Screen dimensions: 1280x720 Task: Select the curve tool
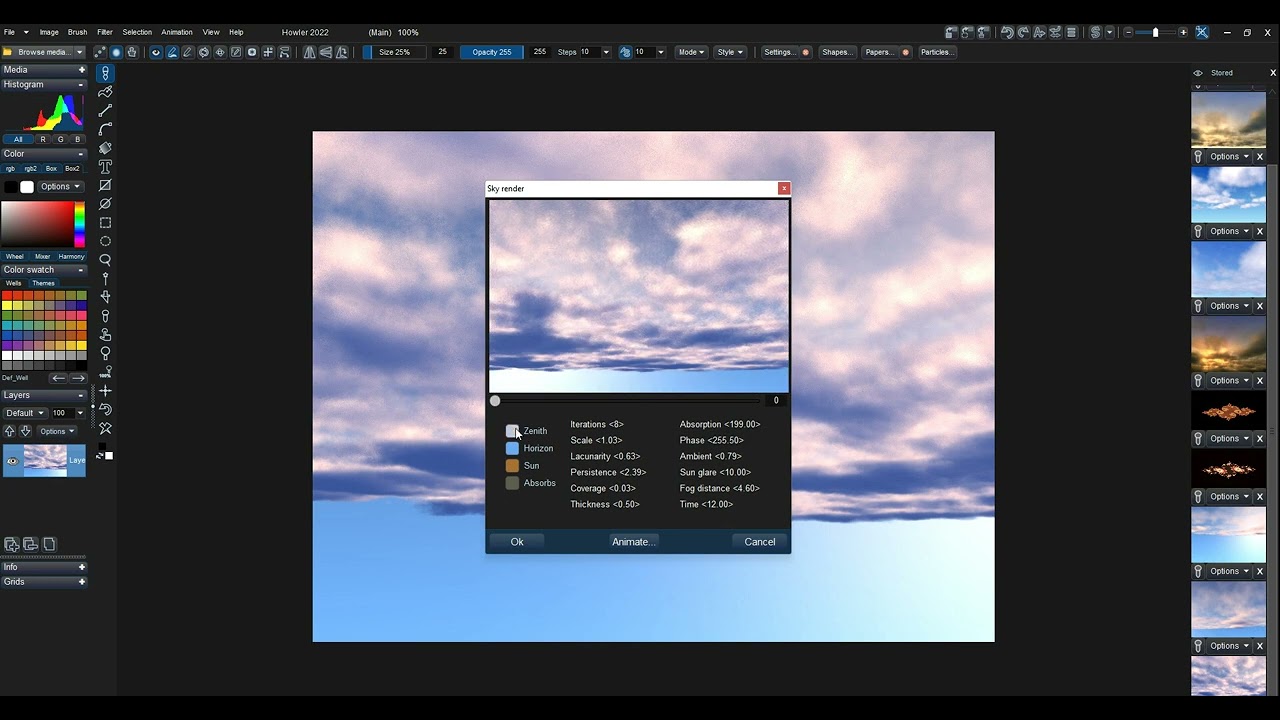coord(105,129)
